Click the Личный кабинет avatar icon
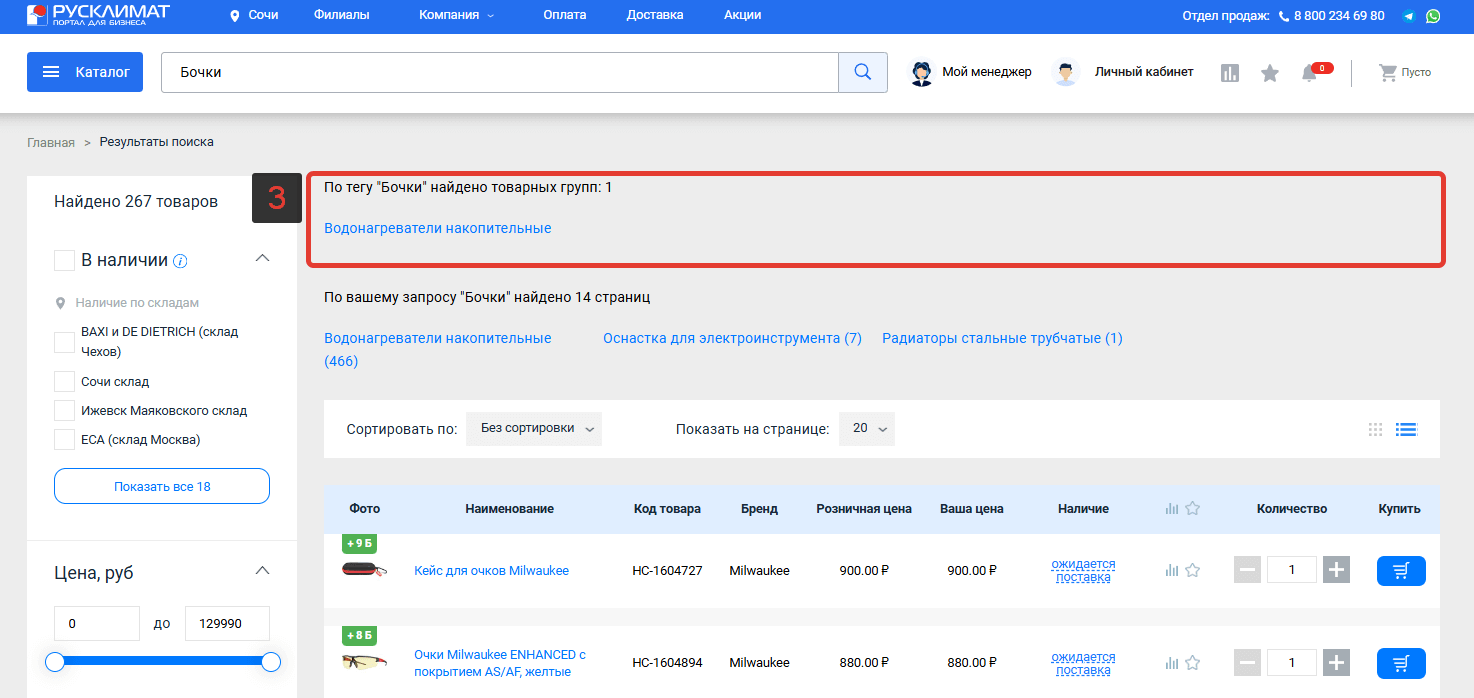Viewport: 1474px width, 698px height. [1067, 73]
